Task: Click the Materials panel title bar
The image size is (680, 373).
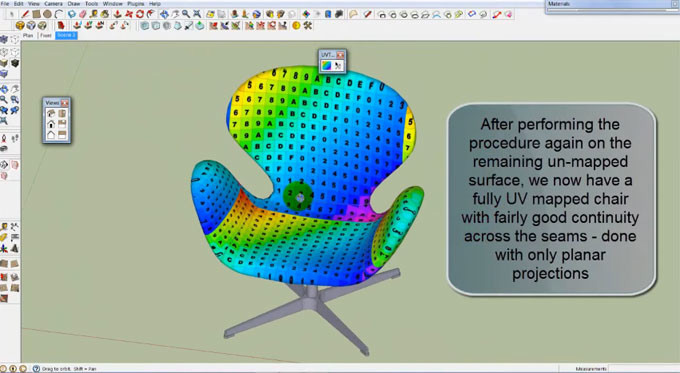Action: [x=612, y=4]
